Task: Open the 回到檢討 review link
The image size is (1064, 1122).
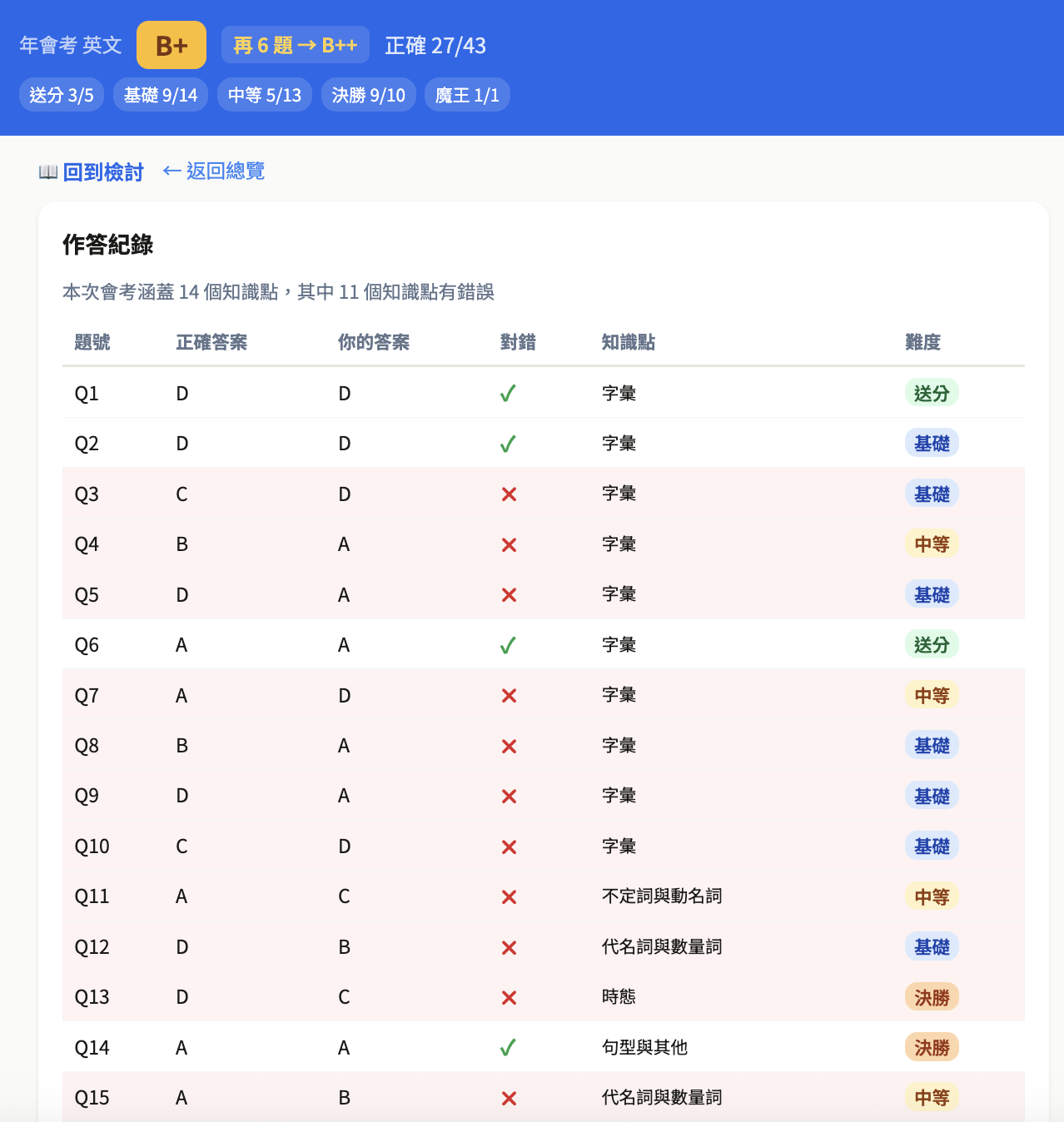Action: pos(102,171)
